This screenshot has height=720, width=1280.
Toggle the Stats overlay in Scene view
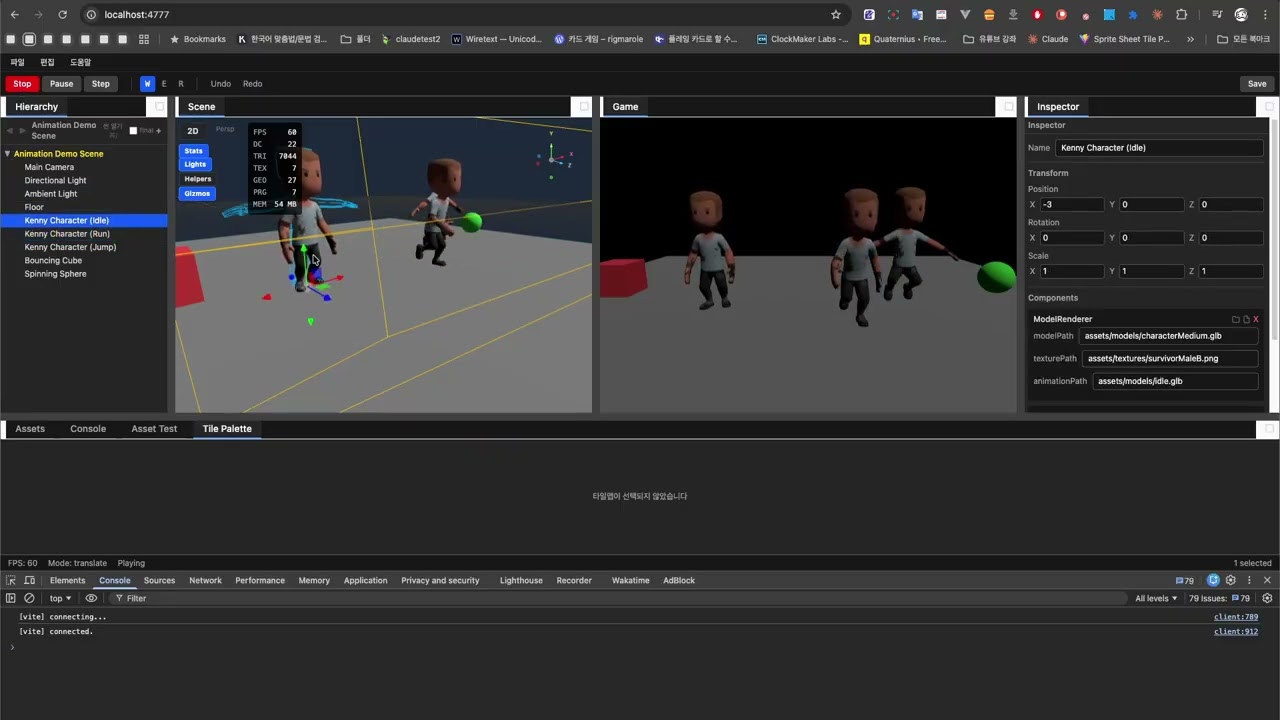pyautogui.click(x=193, y=151)
